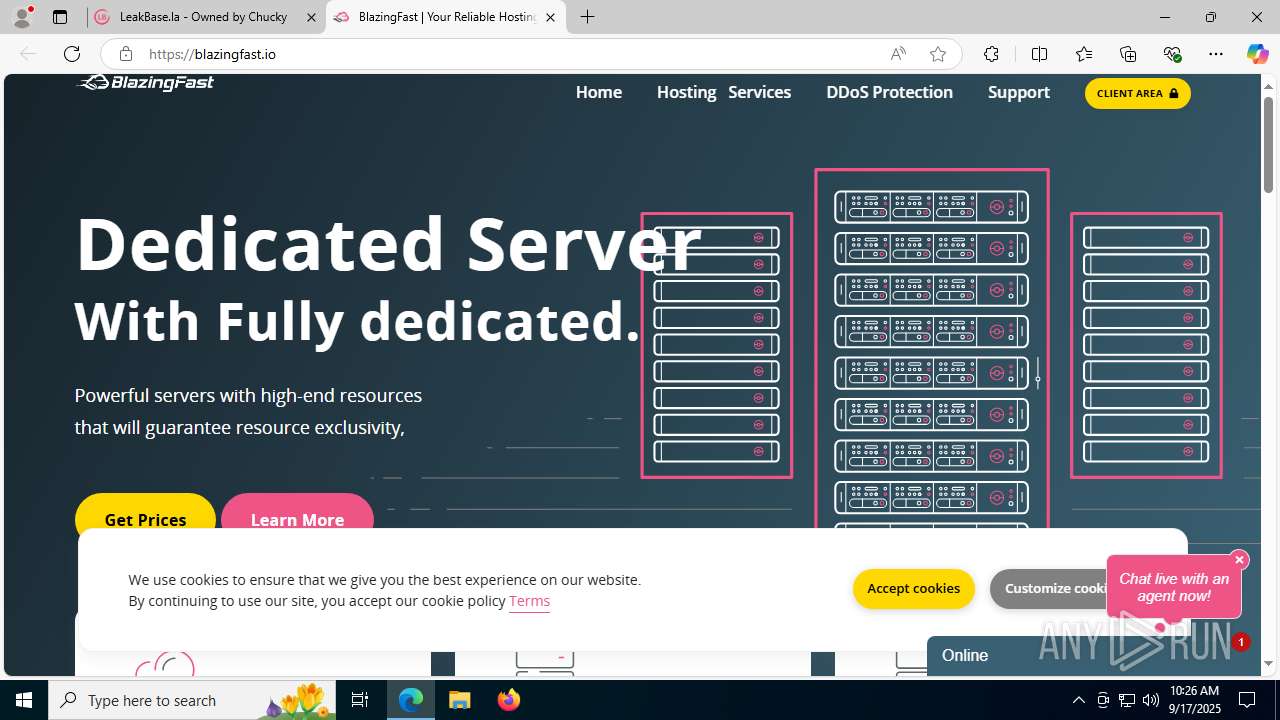Image resolution: width=1280 pixels, height=720 pixels.
Task: Open the Favorites list
Action: click(x=1084, y=54)
